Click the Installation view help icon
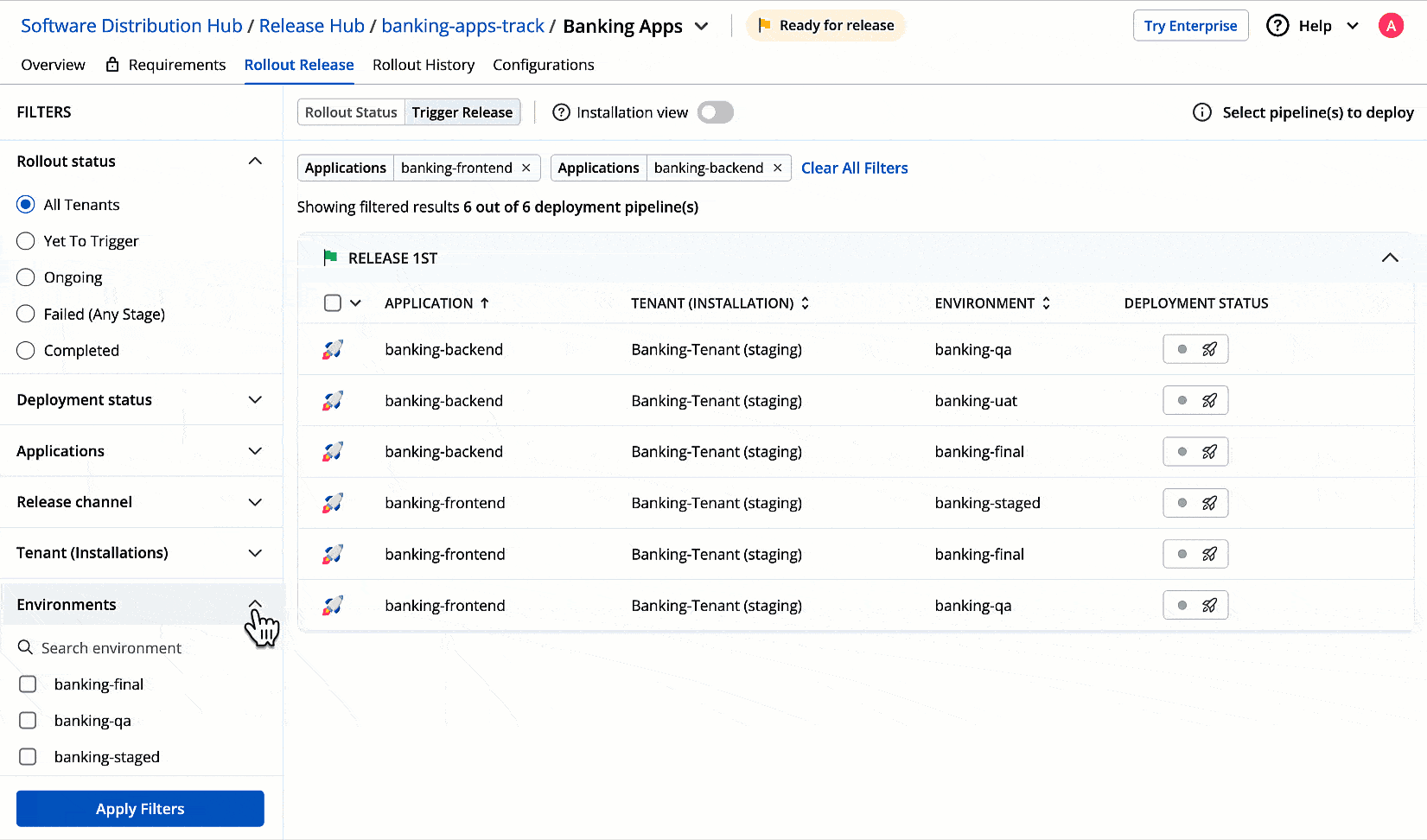Viewport: 1427px width, 840px height. click(x=561, y=112)
